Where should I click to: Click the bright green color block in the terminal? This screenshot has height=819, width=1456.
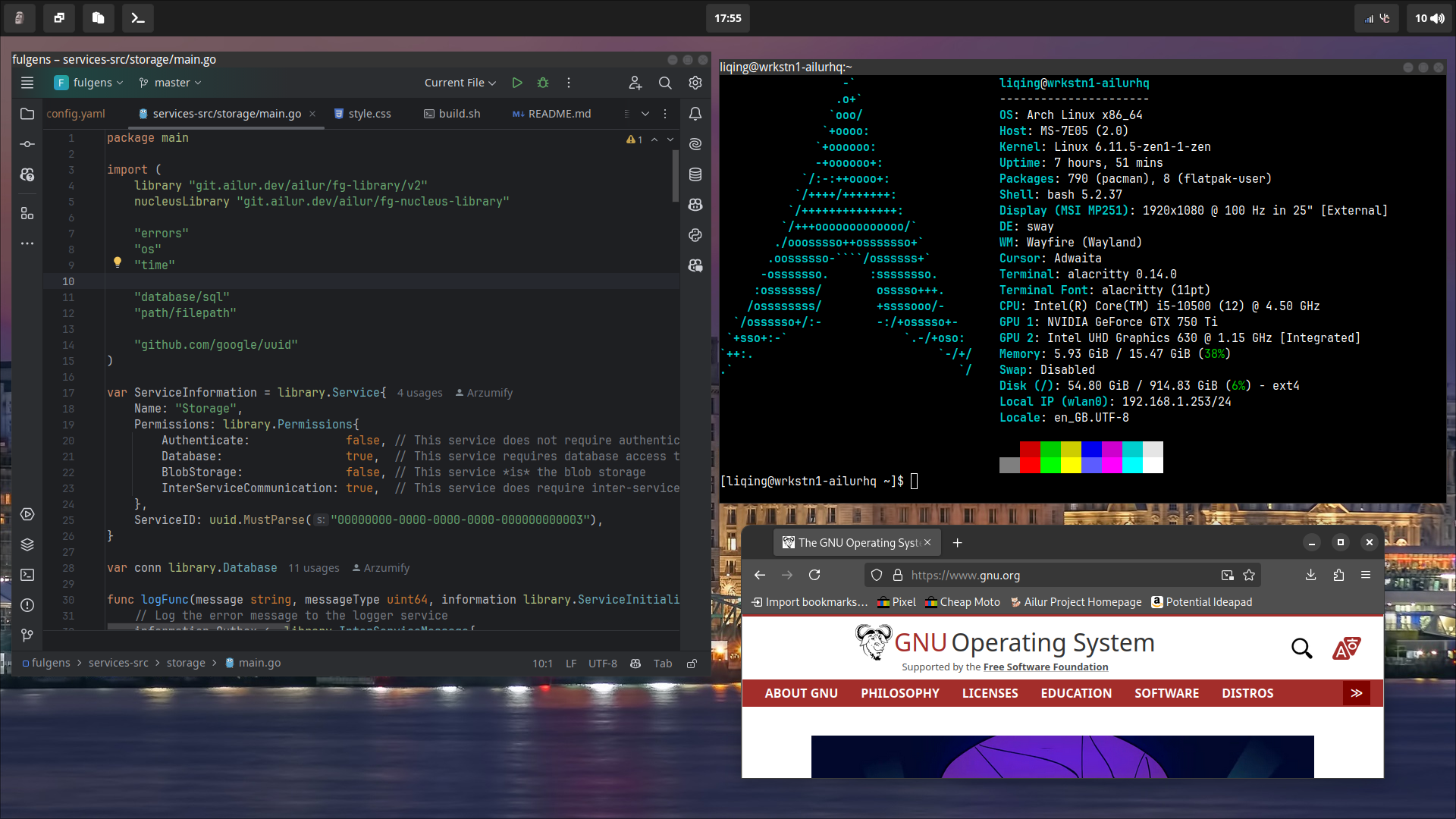(1050, 465)
